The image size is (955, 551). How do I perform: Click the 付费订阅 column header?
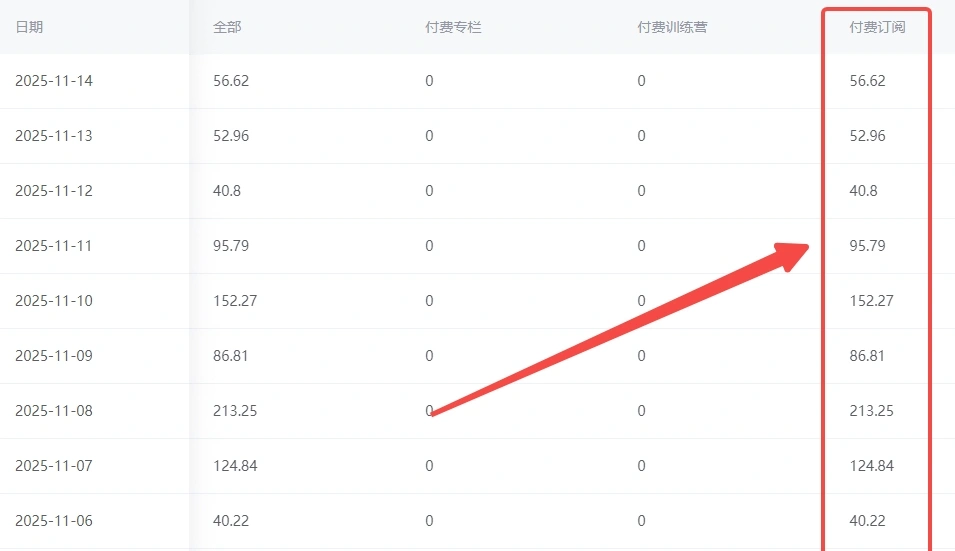click(877, 27)
